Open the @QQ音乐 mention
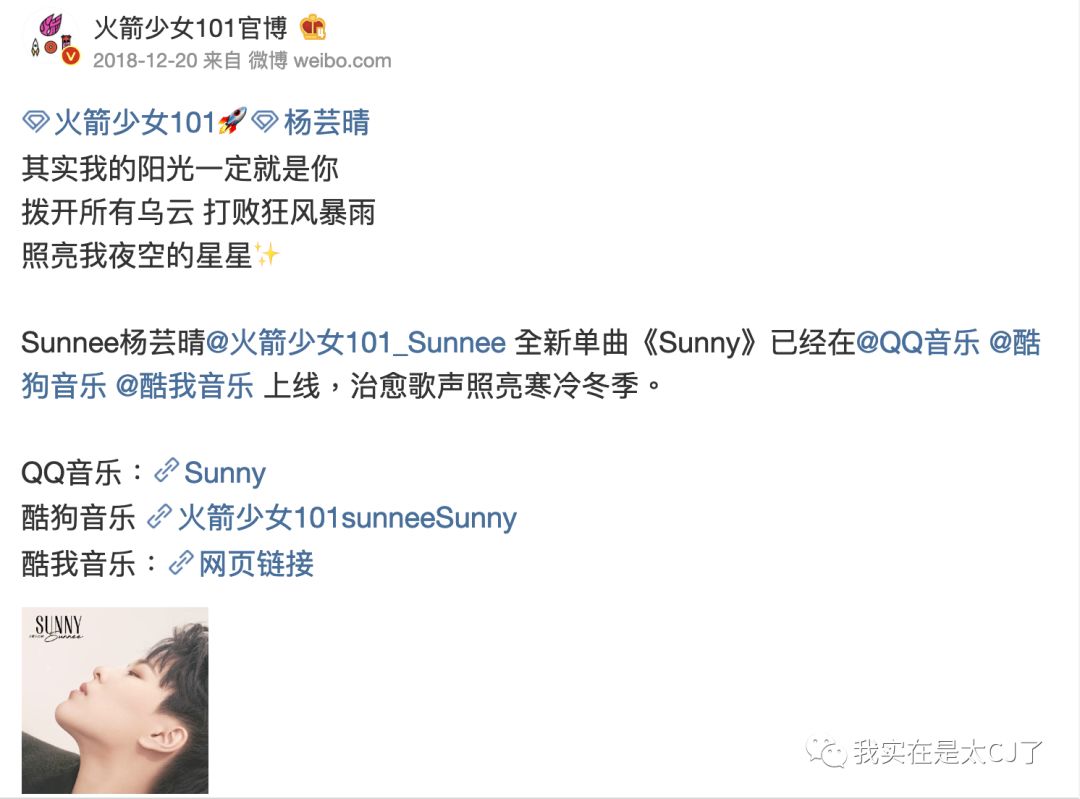 tap(917, 342)
